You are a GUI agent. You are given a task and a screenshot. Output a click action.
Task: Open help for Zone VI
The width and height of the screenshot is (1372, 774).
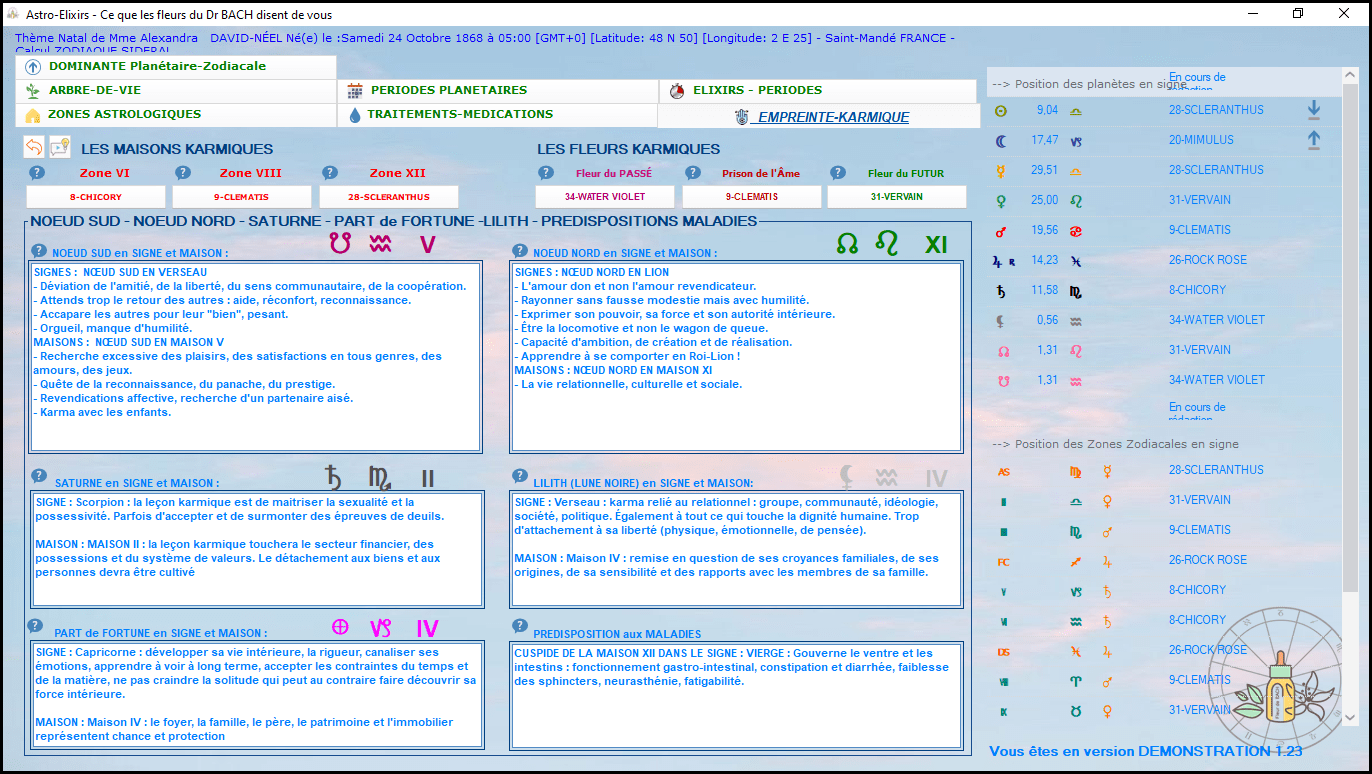(37, 173)
